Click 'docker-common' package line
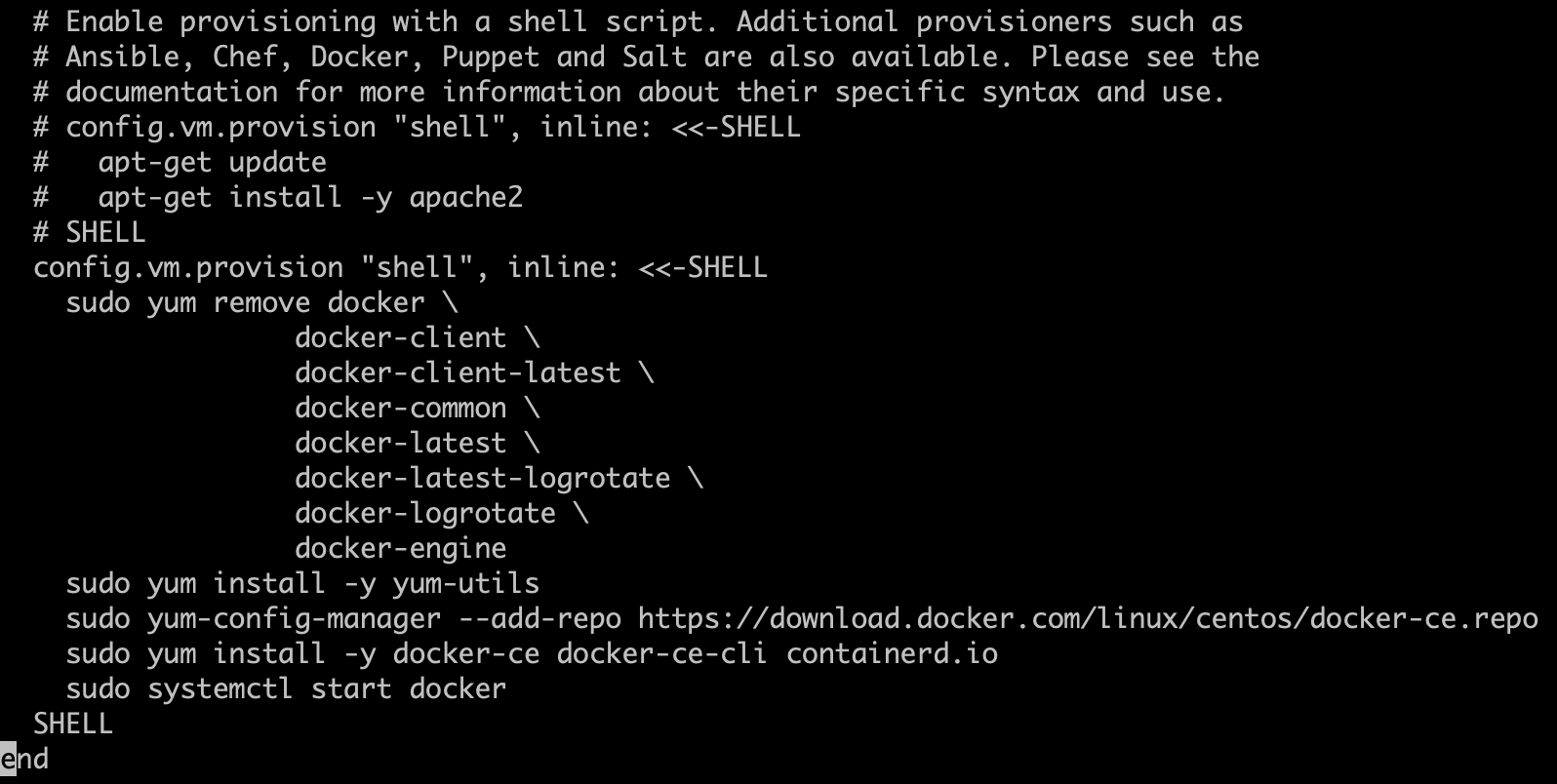 click(x=400, y=408)
